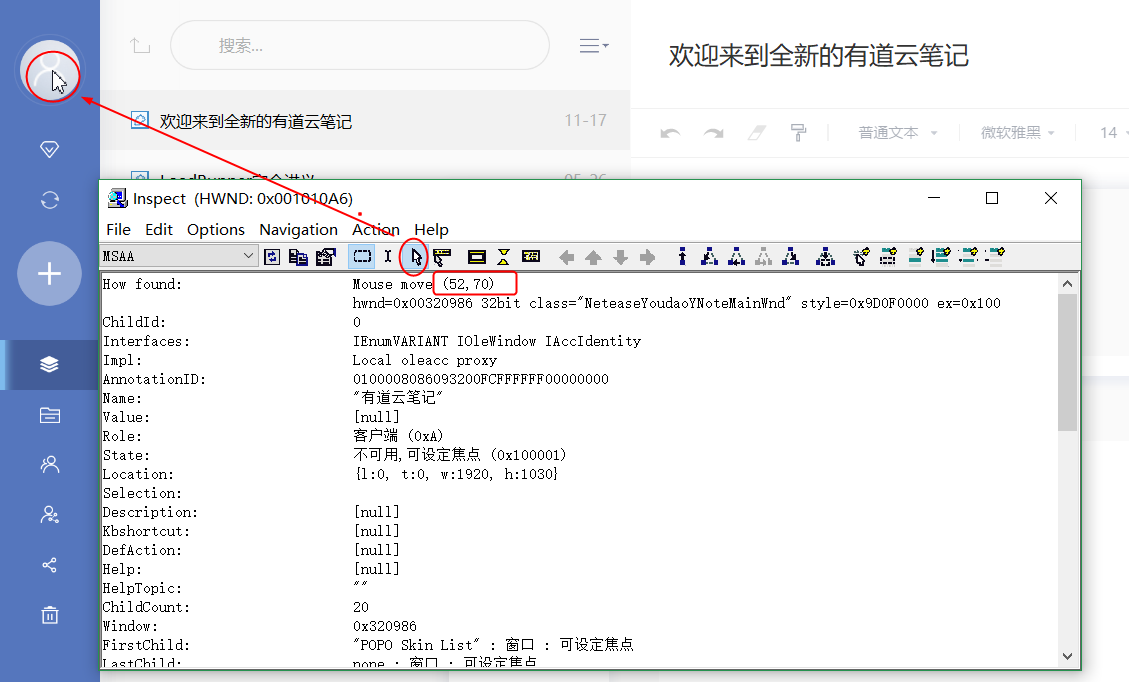Open the 普通文本 paragraph style dropdown
This screenshot has height=682, width=1129.
coord(897,133)
